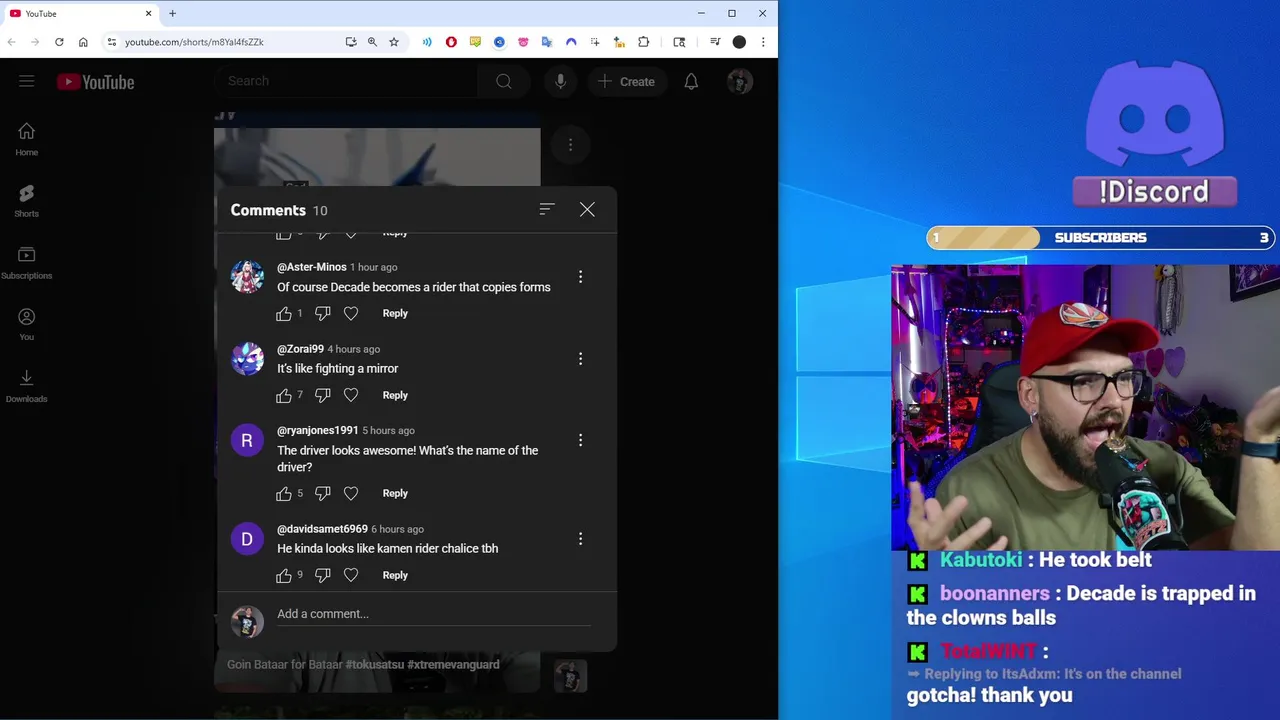
Task: Dislike the @ryanjones1991 comment
Action: [323, 494]
